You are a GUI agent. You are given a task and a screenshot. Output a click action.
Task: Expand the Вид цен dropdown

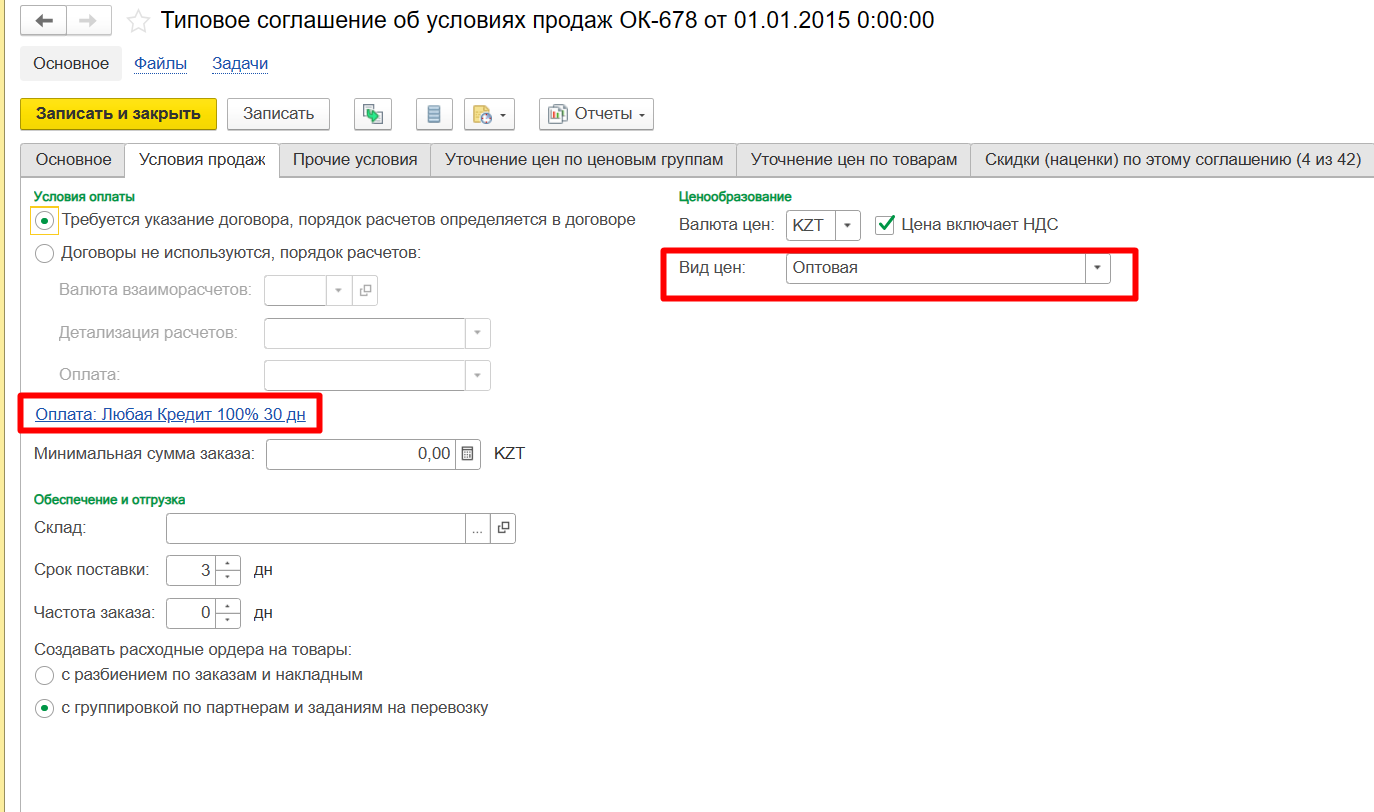coord(1098,268)
